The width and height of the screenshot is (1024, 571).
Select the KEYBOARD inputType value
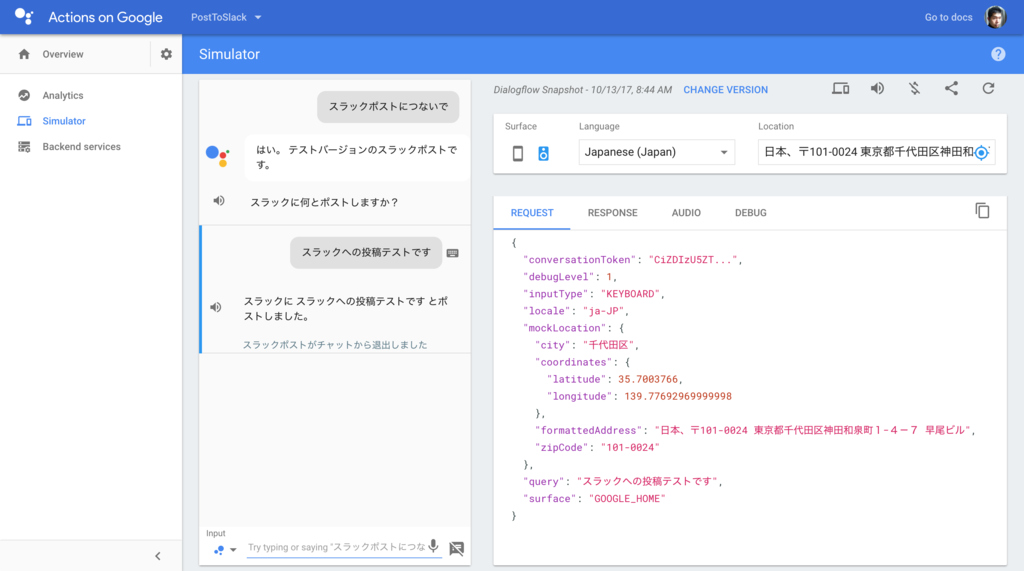(630, 294)
